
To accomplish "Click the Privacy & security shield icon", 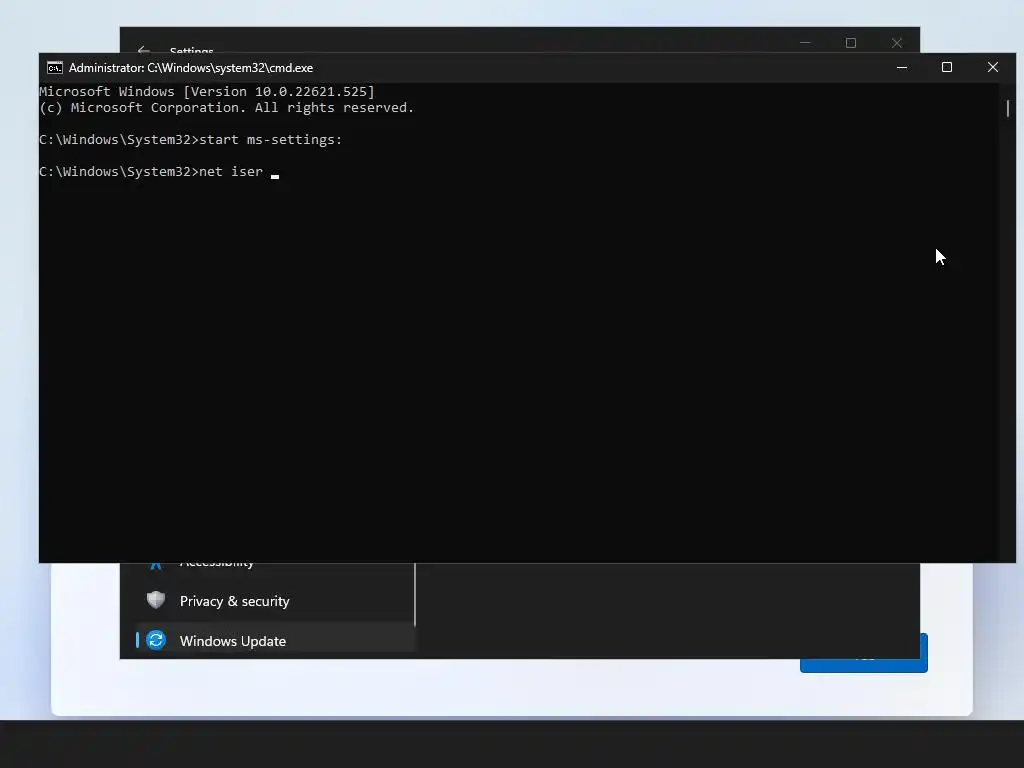I will 155,600.
